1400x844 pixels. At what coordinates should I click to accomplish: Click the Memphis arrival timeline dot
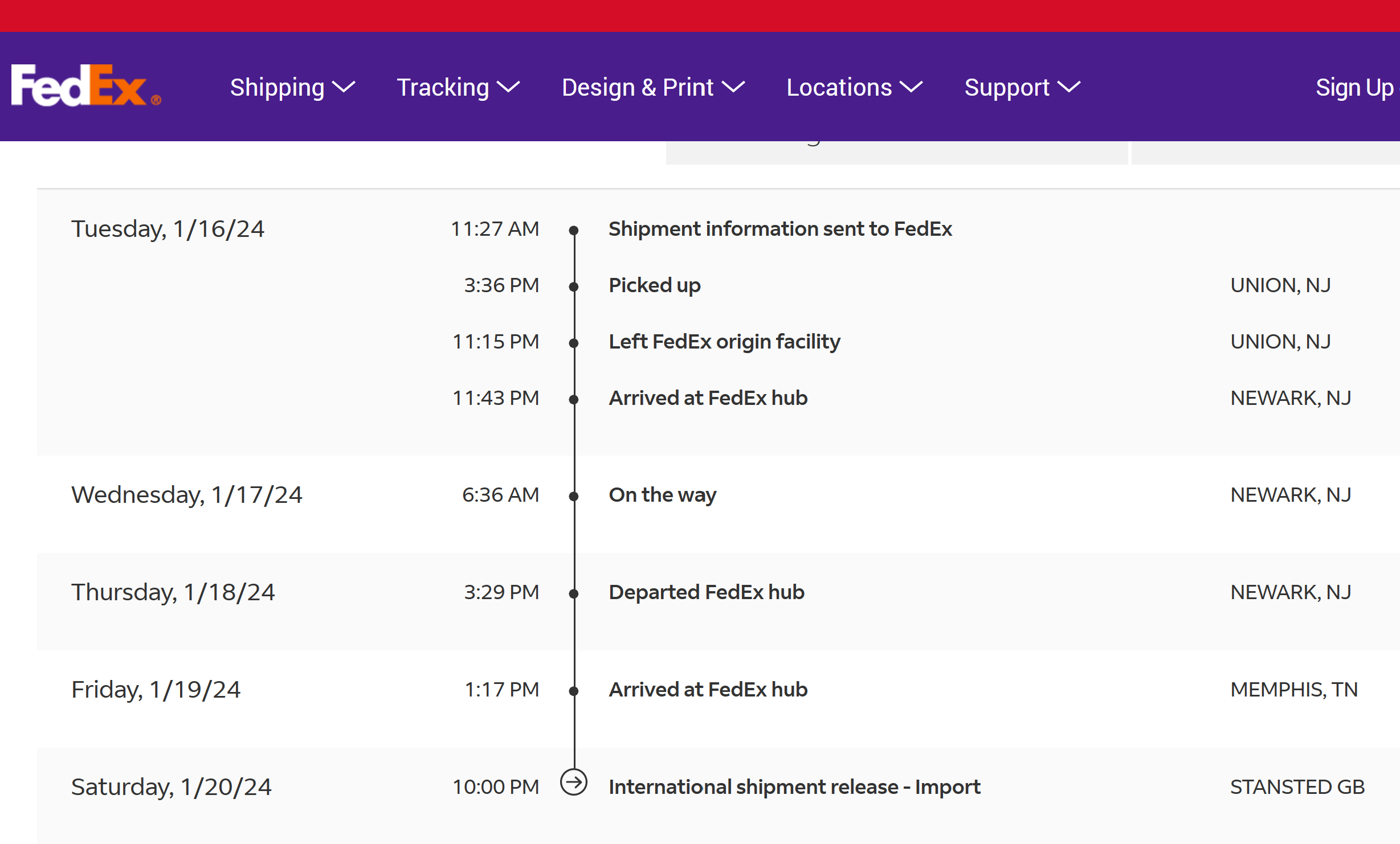(x=574, y=691)
